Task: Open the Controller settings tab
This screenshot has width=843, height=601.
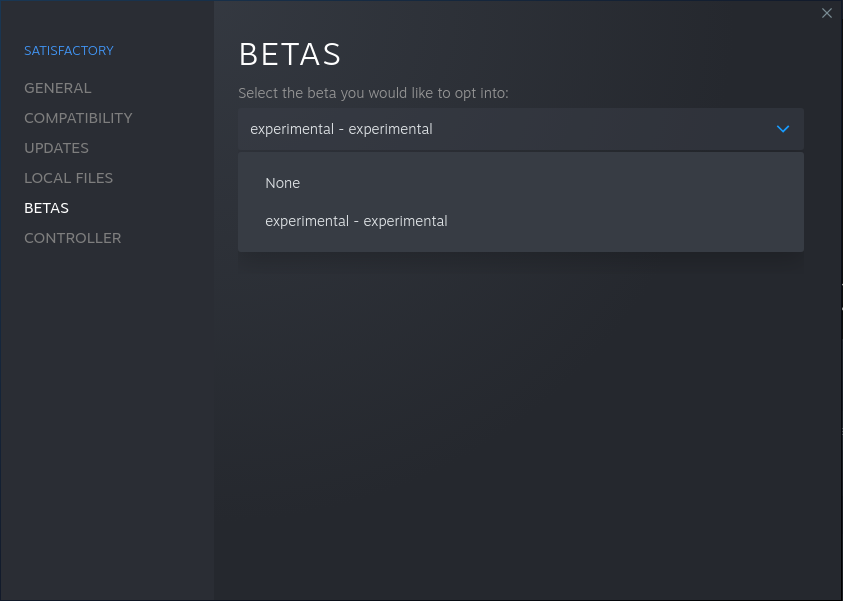Action: (x=73, y=238)
